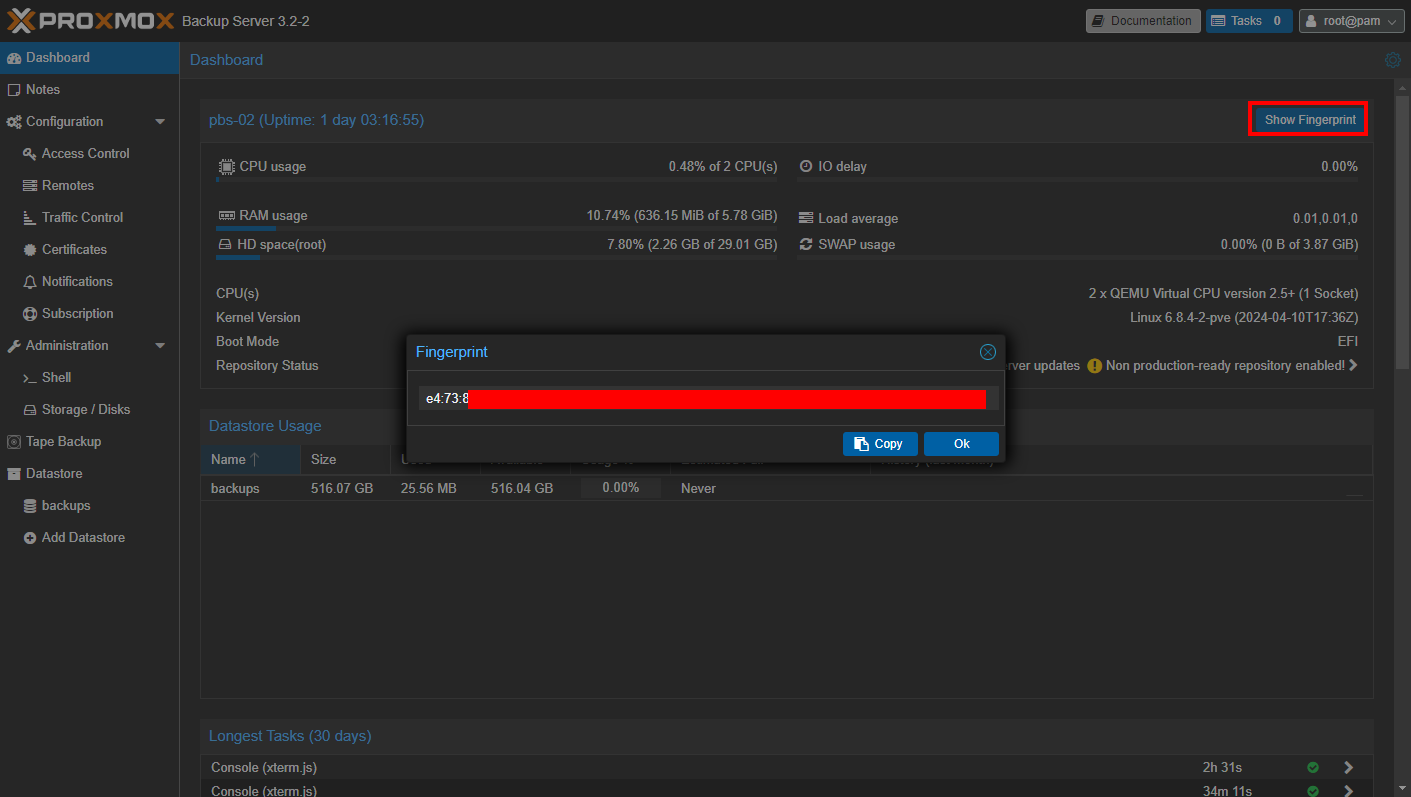Select Remotes in sidebar
This screenshot has width=1411, height=797.
(x=89, y=186)
